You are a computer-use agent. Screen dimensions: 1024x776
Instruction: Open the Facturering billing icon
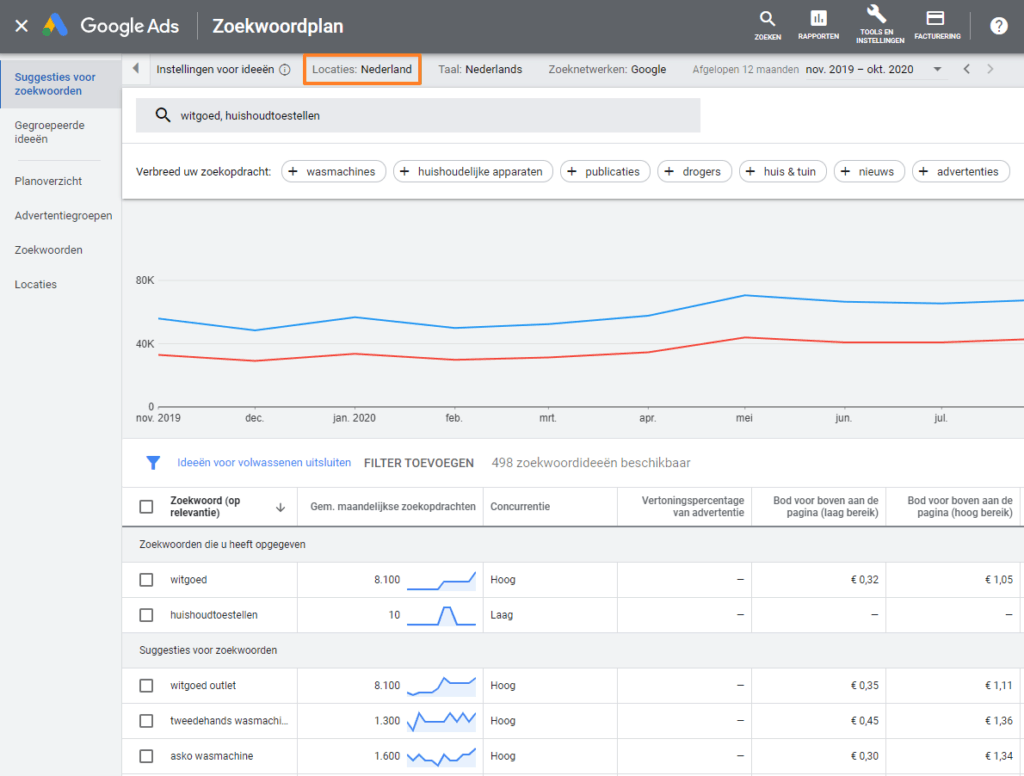coord(937,26)
